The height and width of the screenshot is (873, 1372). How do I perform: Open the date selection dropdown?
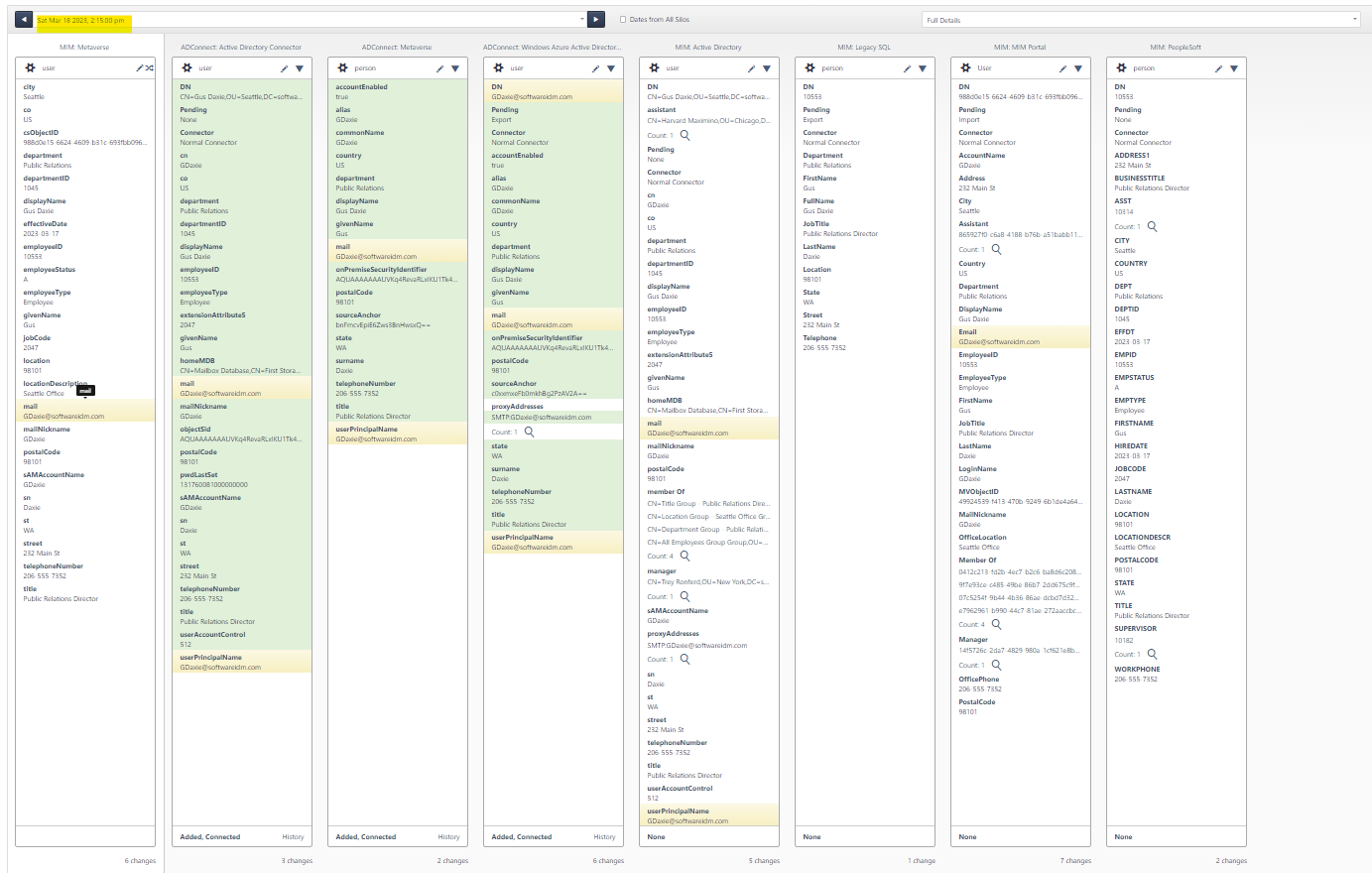pyautogui.click(x=582, y=20)
